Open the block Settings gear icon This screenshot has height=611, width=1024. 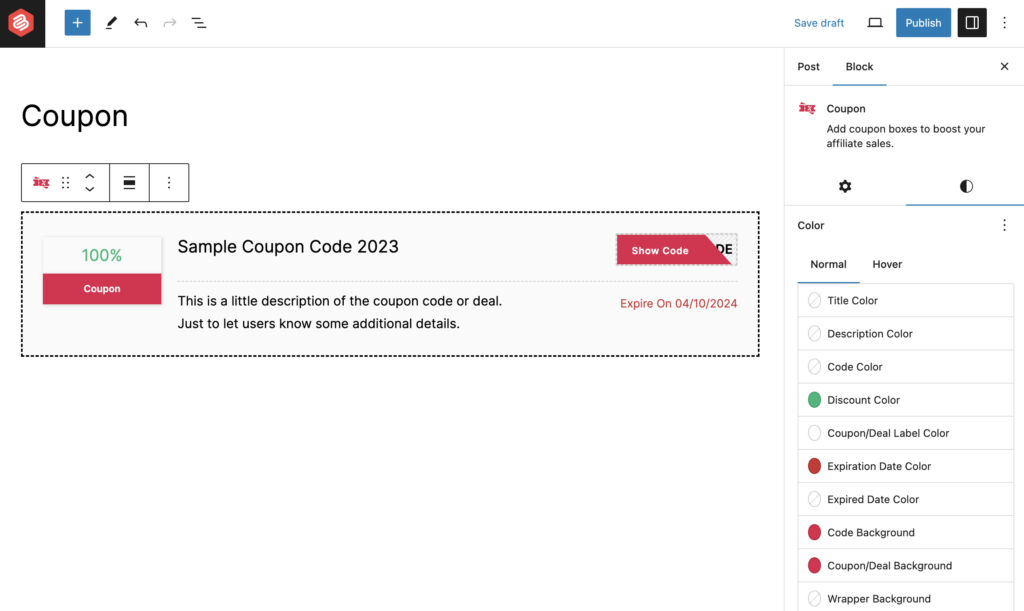coord(845,186)
